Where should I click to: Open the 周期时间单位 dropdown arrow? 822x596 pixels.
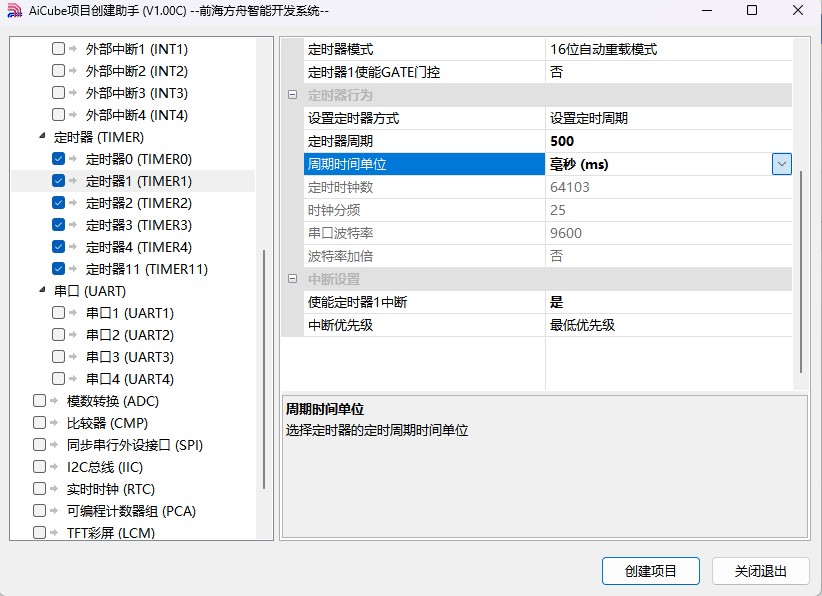click(x=782, y=164)
